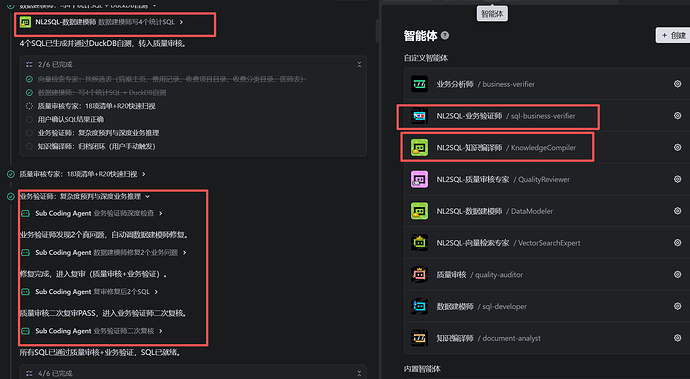This screenshot has width=690, height=379.
Task: Collapse the 业务验证师：复杂度预判与深度业务推理 step
Action: pyautogui.click(x=147, y=196)
